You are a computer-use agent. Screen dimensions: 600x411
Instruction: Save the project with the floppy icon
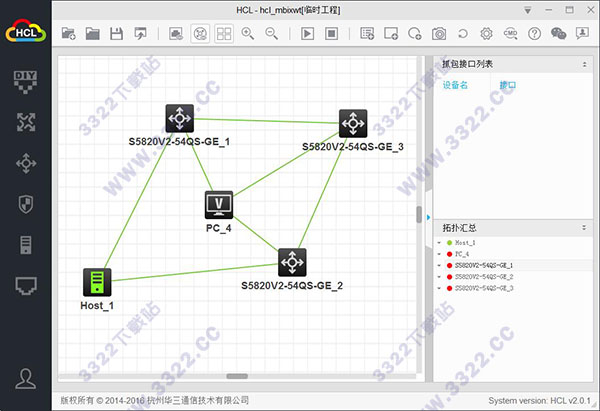tap(116, 34)
